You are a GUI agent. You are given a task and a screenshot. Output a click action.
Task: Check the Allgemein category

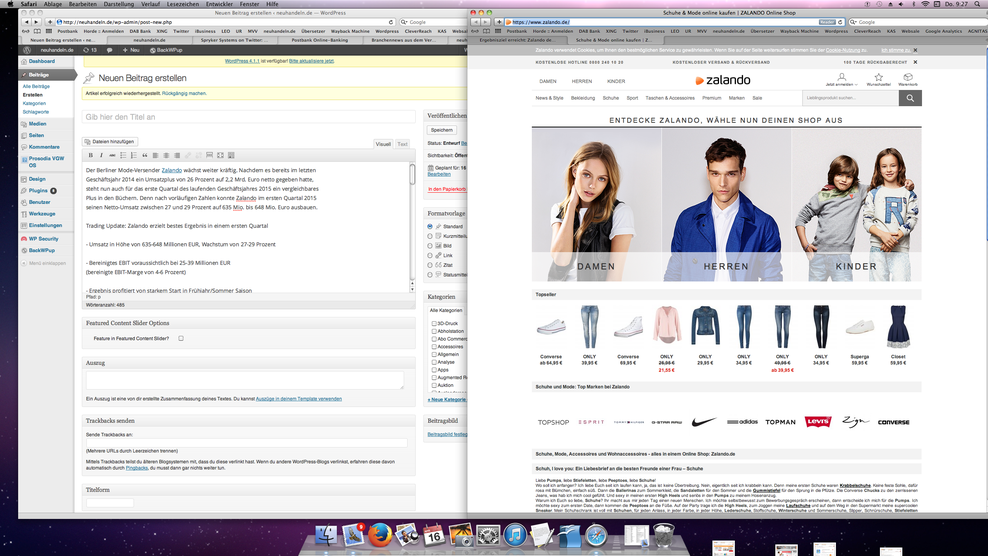[x=434, y=354]
